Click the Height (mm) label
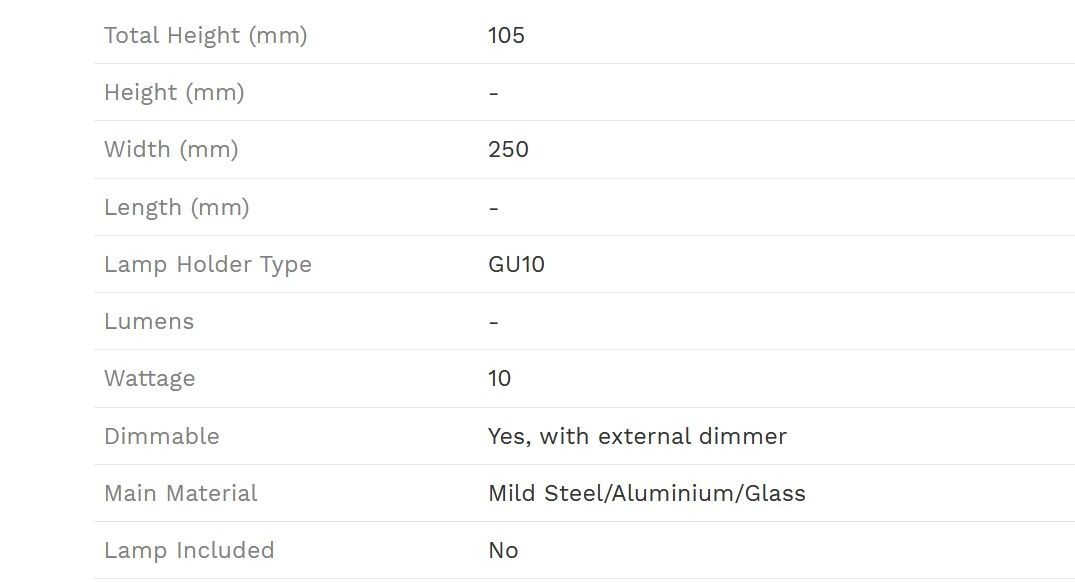 click(174, 93)
